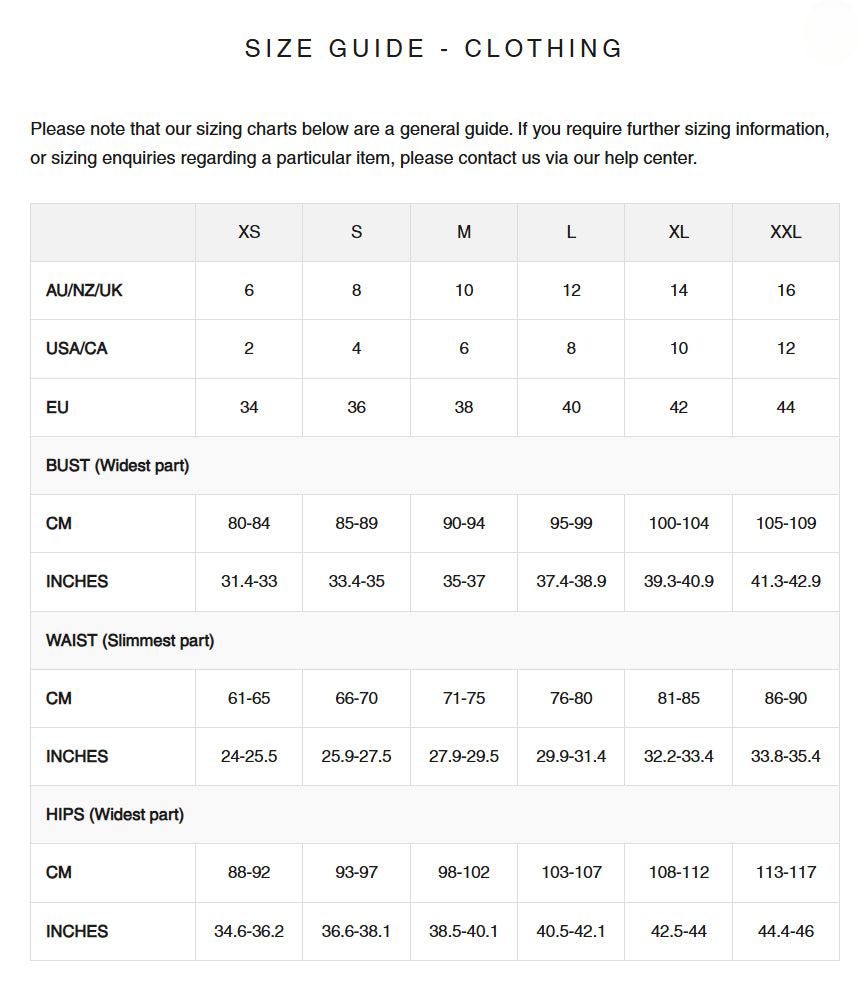This screenshot has width=864, height=987.
Task: Select hips CM cell 113-117 for XXL
Action: (786, 872)
